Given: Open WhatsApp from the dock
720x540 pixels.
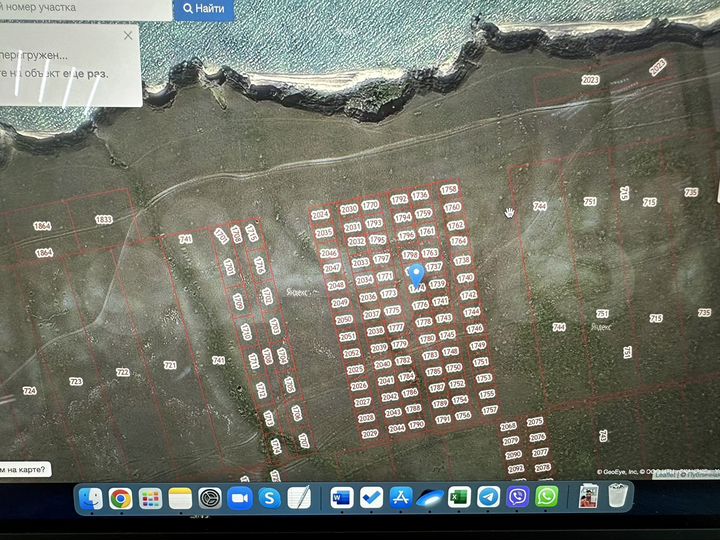Looking at the screenshot, I should (546, 497).
